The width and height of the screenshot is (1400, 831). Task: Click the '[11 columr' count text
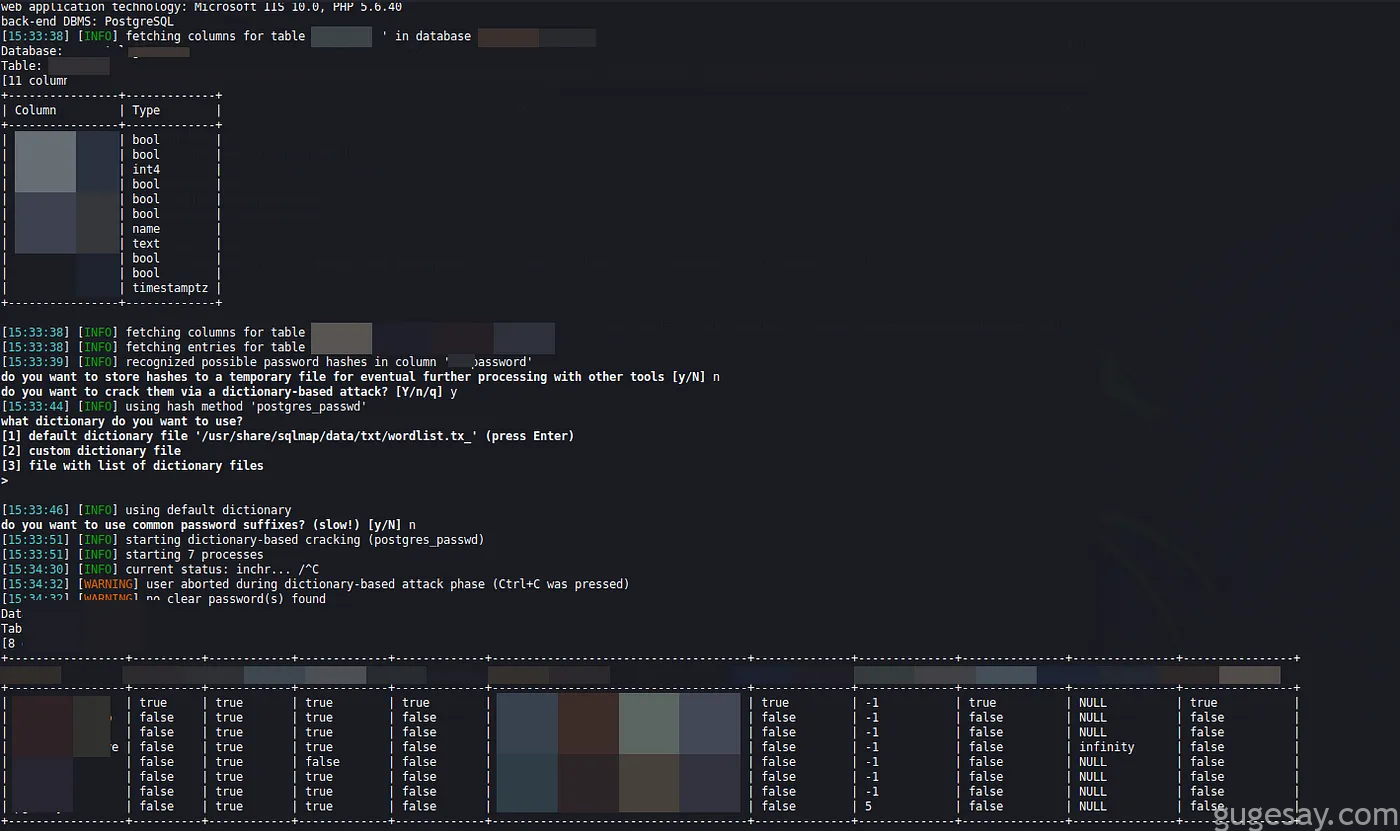pyautogui.click(x=35, y=81)
